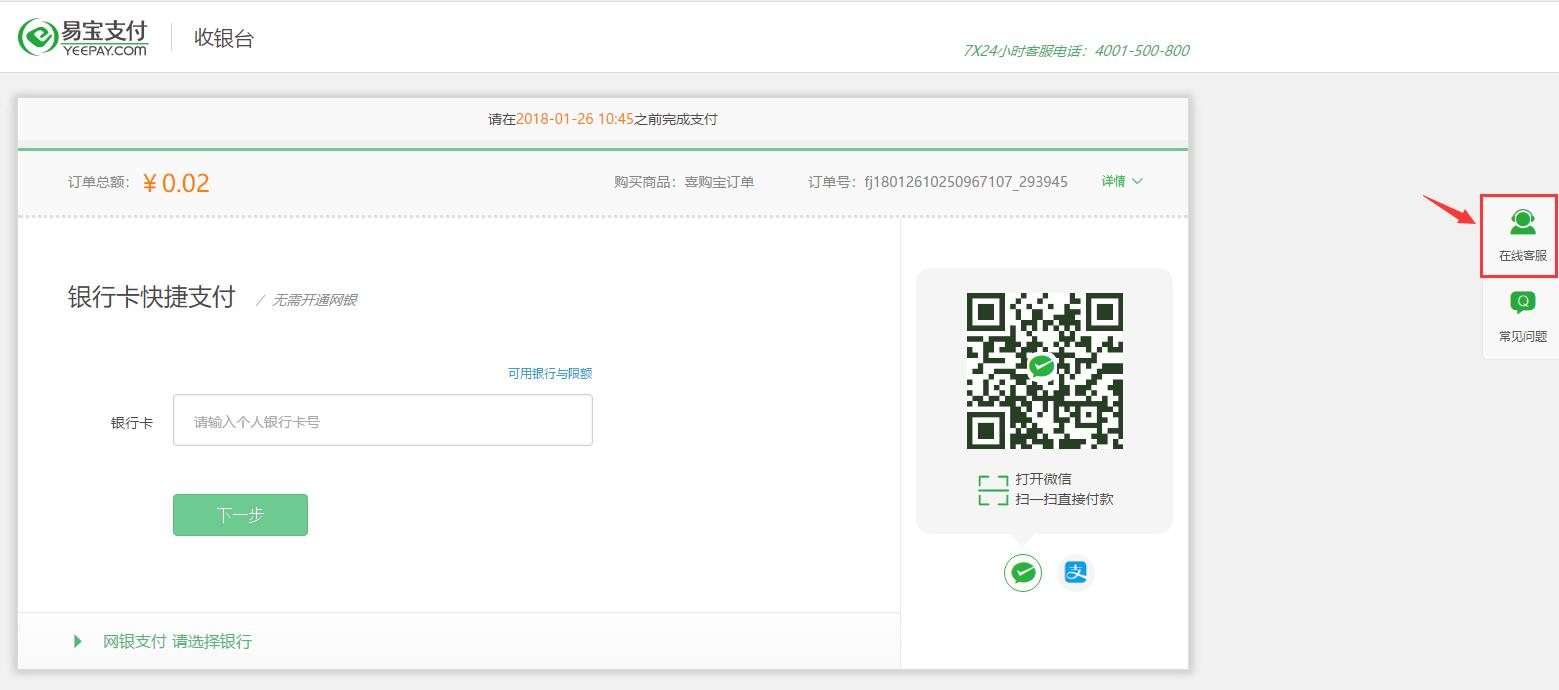This screenshot has width=1559, height=690.
Task: Click the 打开微信 instruction text
Action: pyautogui.click(x=1043, y=479)
